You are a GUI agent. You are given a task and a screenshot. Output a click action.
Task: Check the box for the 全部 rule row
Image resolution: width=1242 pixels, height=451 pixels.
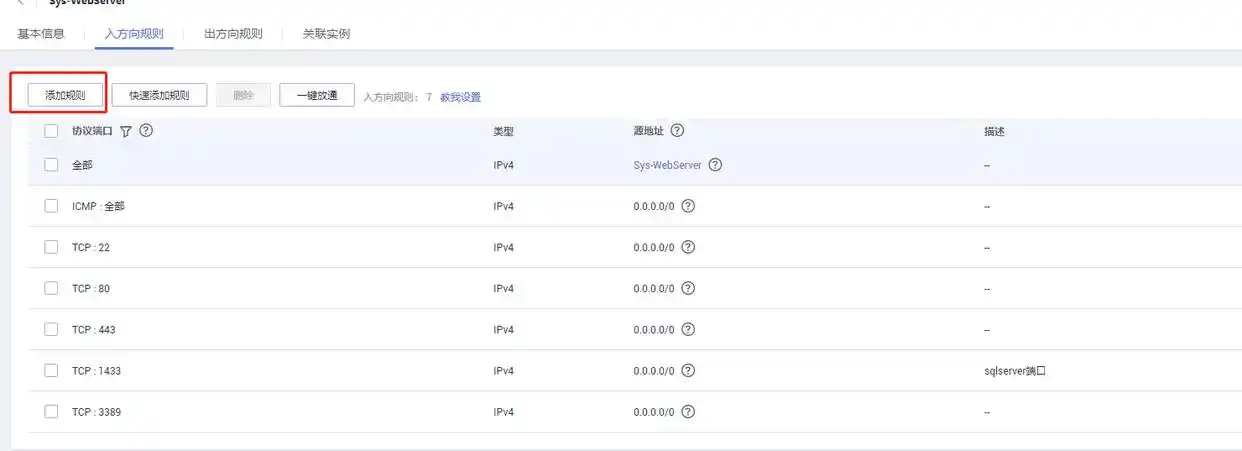(51, 165)
